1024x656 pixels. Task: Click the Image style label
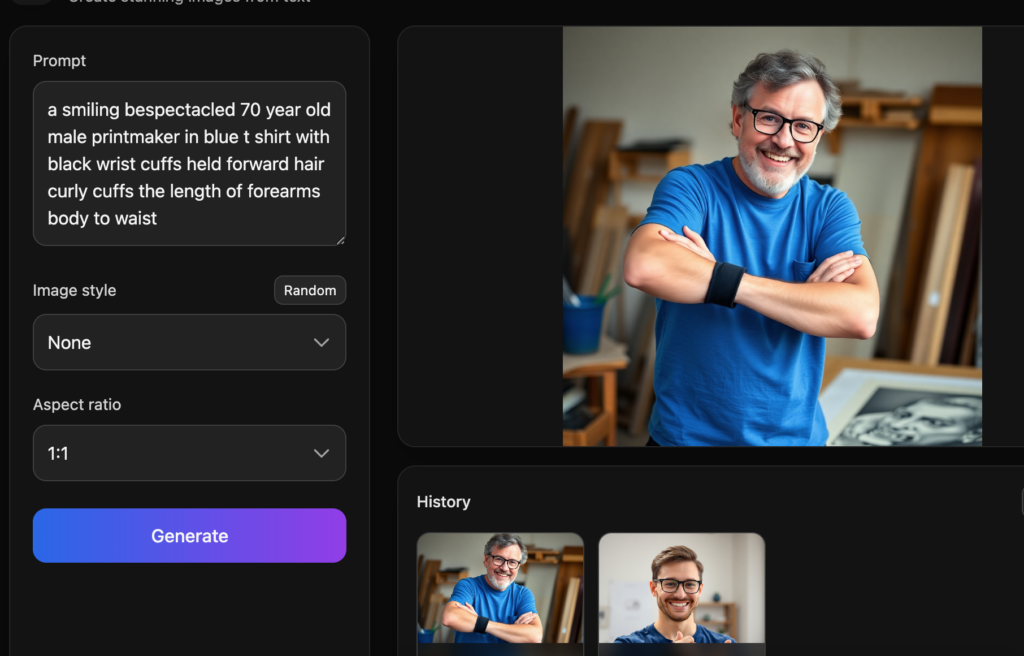(x=74, y=290)
